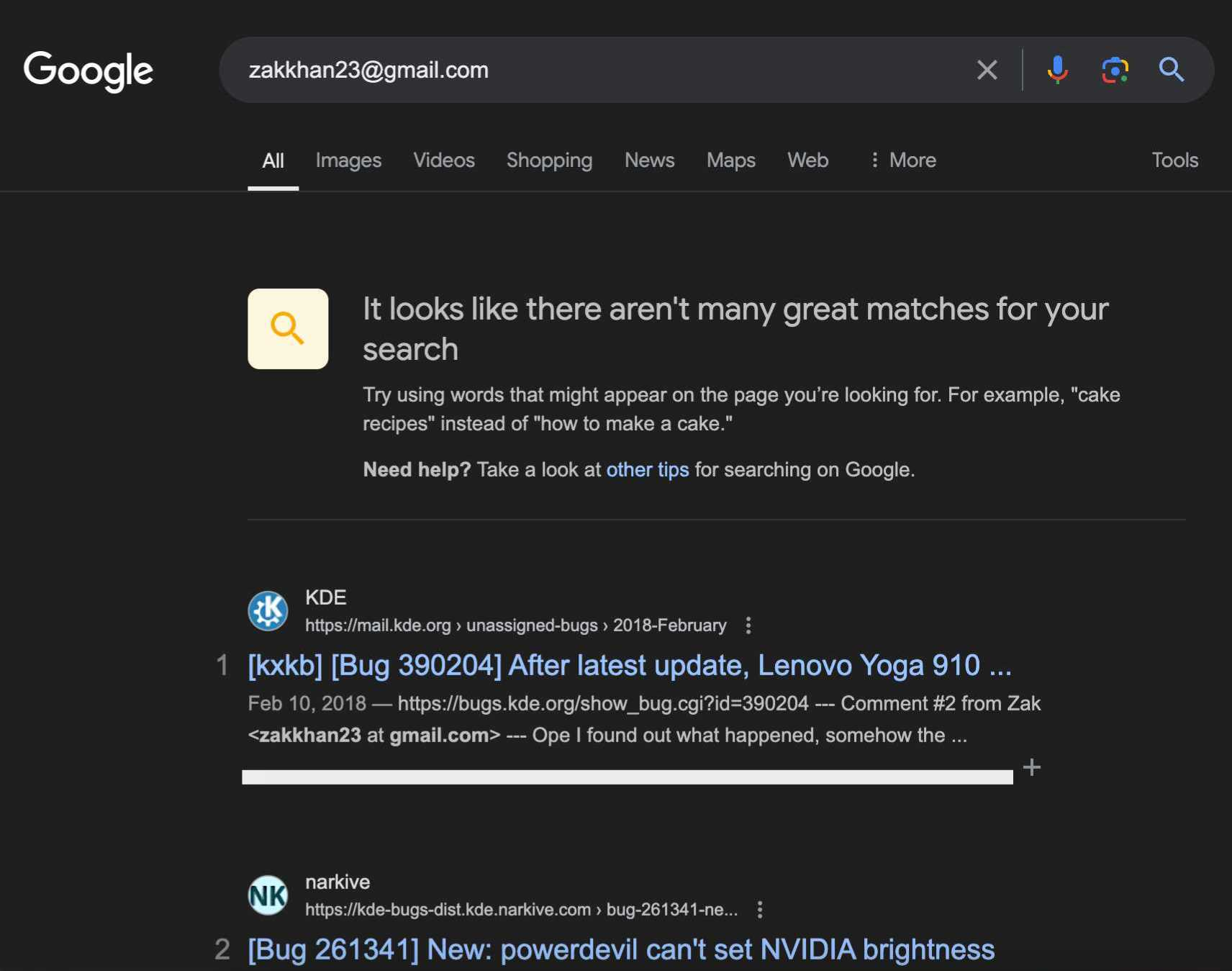This screenshot has width=1232, height=971.
Task: Open three-dot options for narkive result
Action: point(760,910)
